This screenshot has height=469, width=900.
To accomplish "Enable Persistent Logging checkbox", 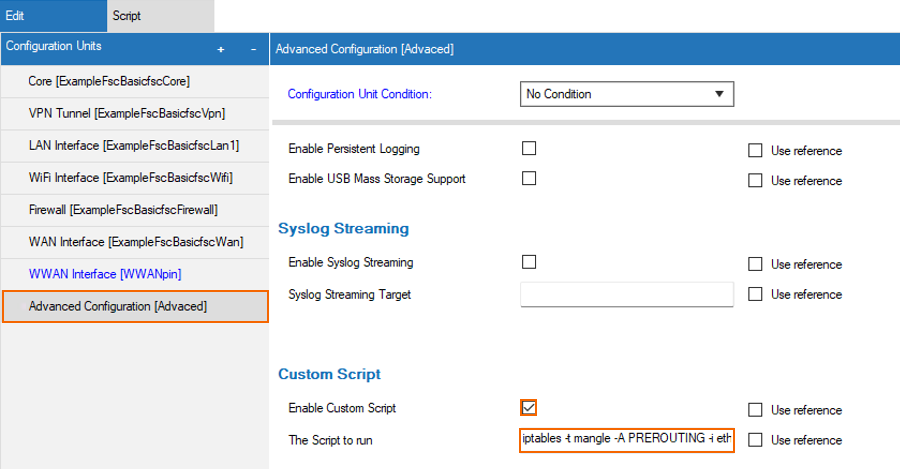I will [x=529, y=148].
